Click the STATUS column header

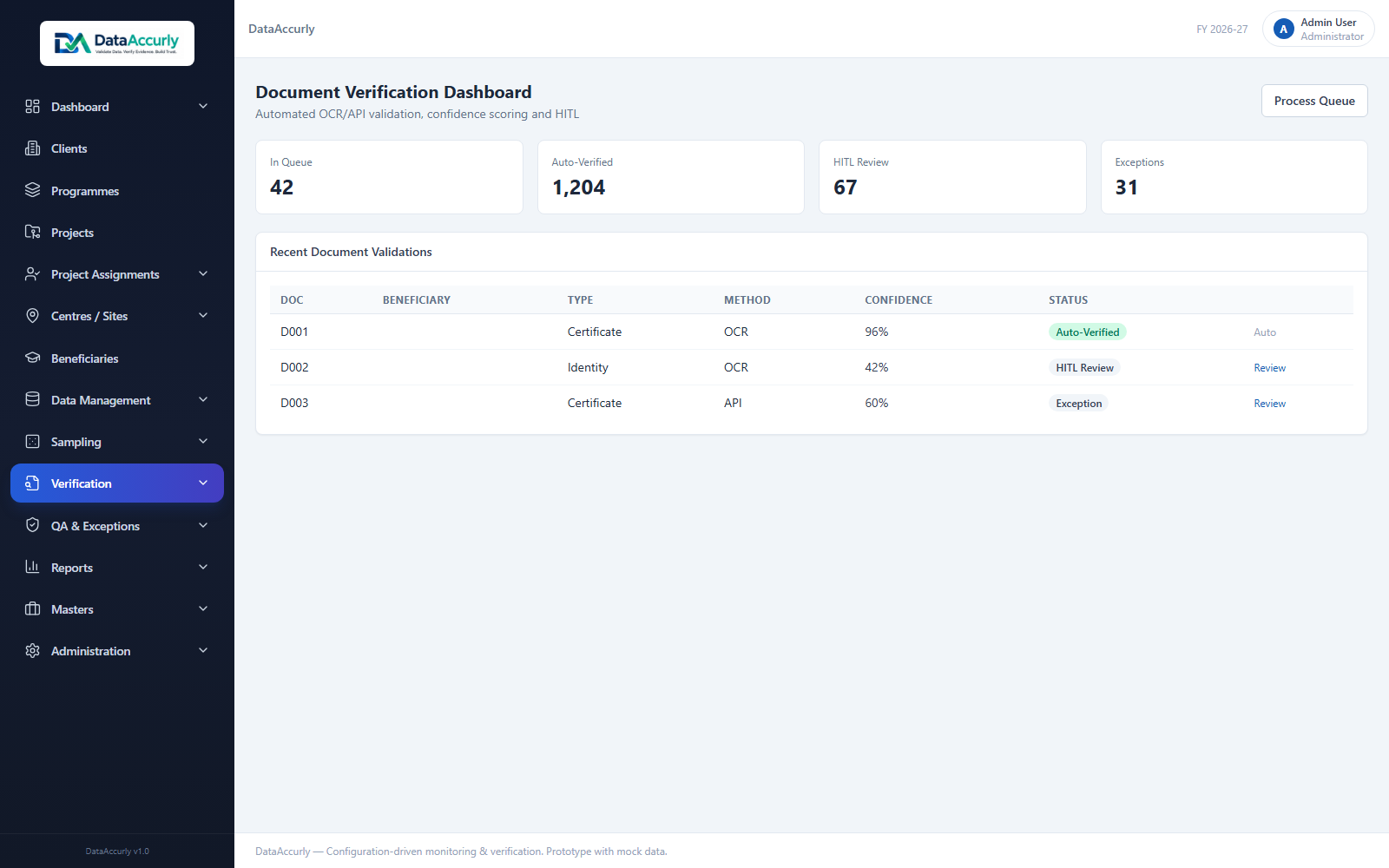click(1068, 300)
